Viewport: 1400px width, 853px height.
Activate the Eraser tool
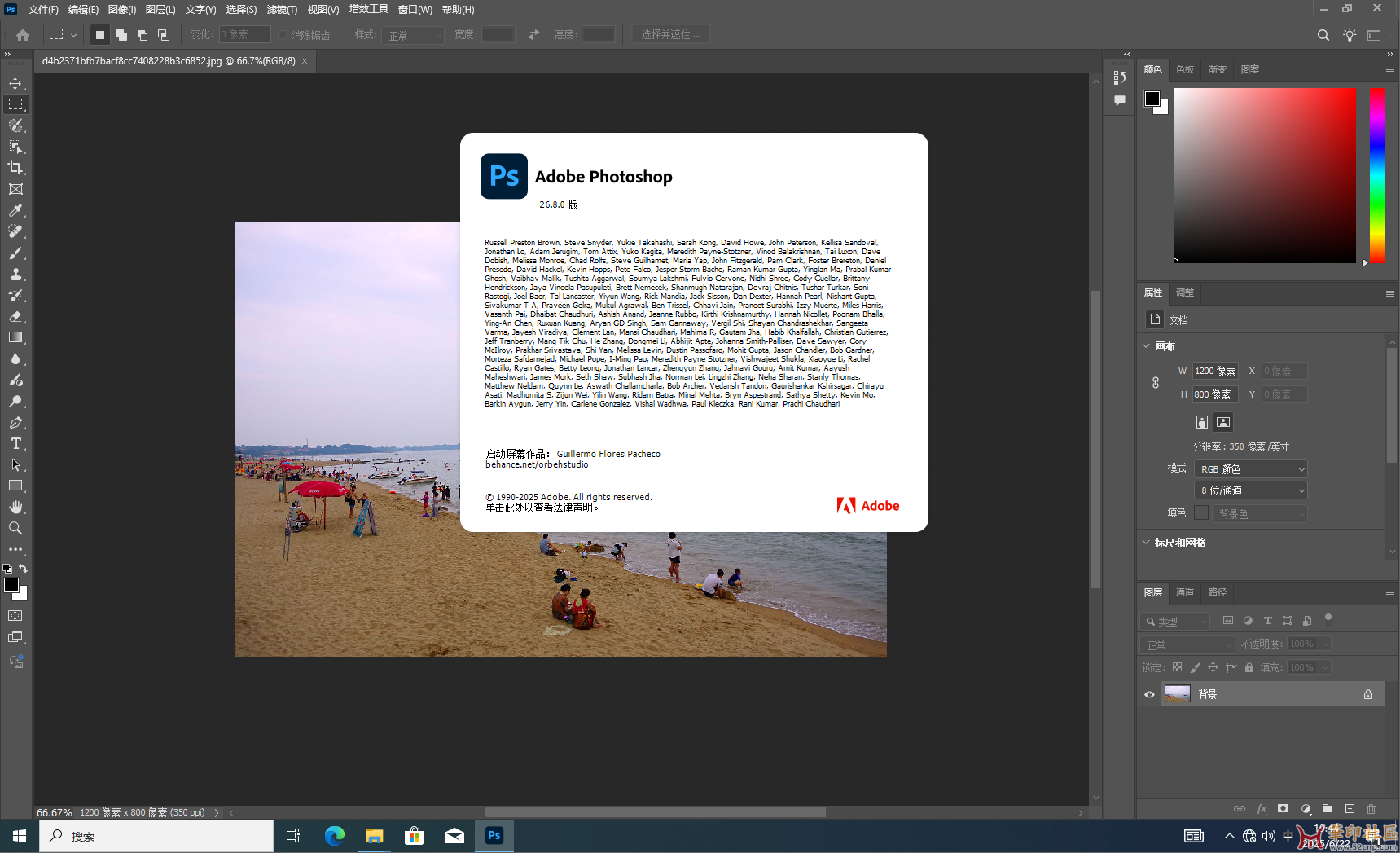[15, 316]
